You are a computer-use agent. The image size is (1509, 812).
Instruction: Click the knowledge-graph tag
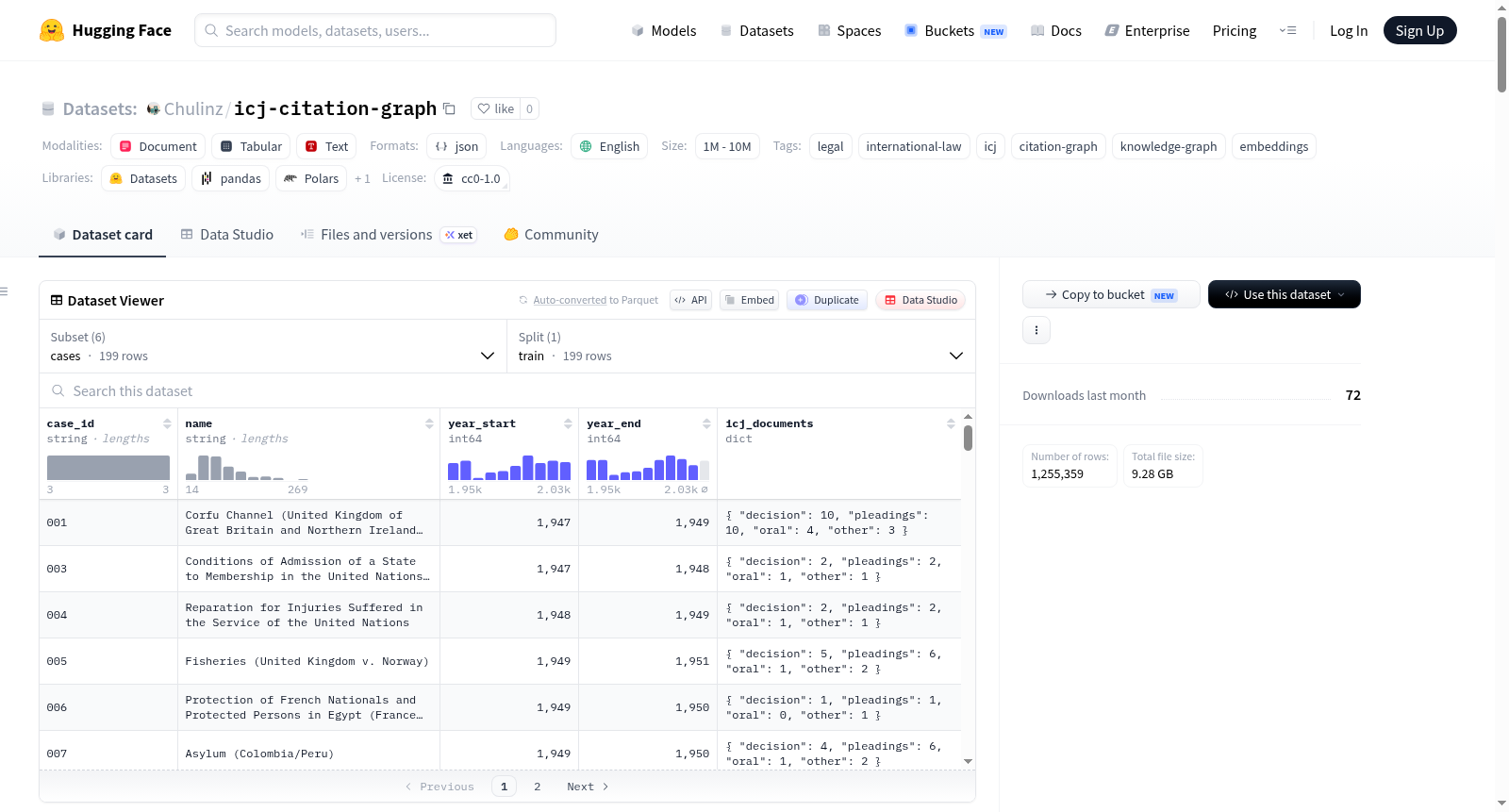1169,146
